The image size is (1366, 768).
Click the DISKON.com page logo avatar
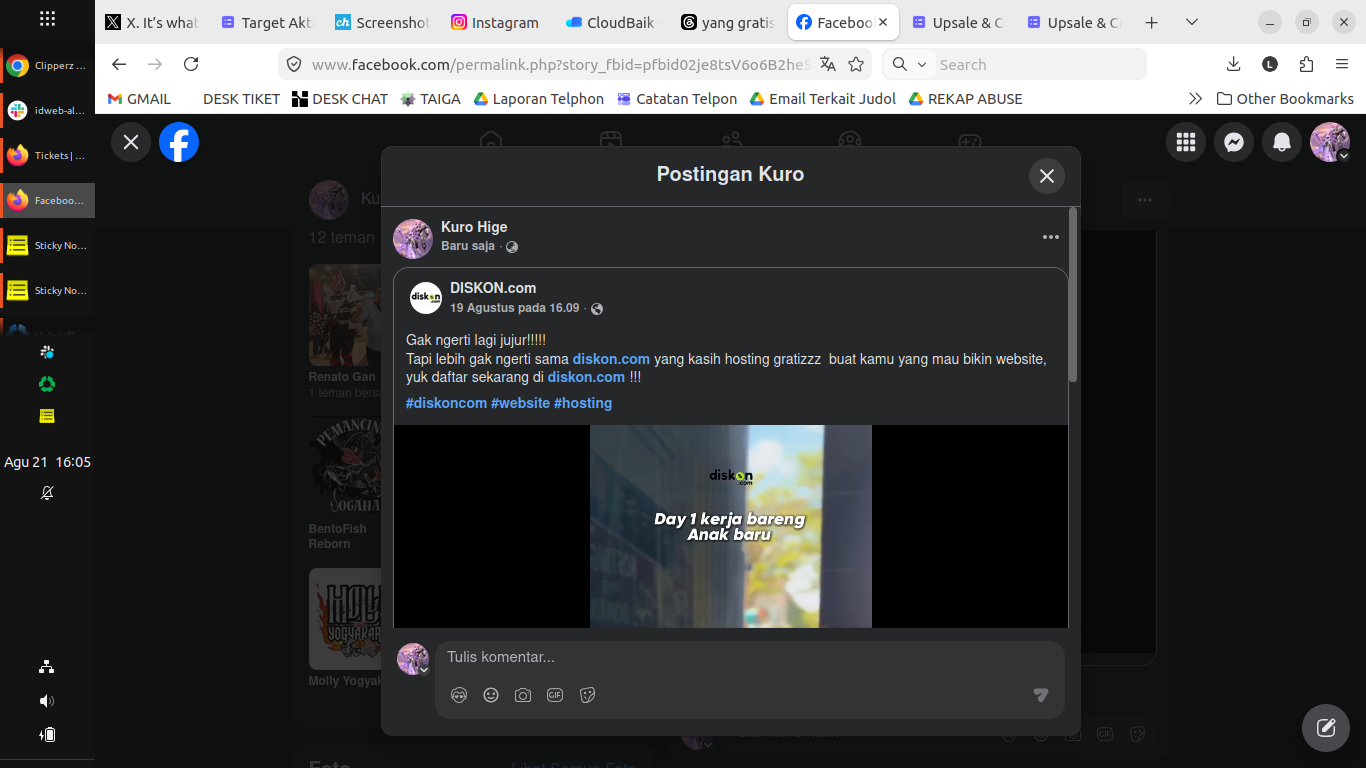click(426, 298)
